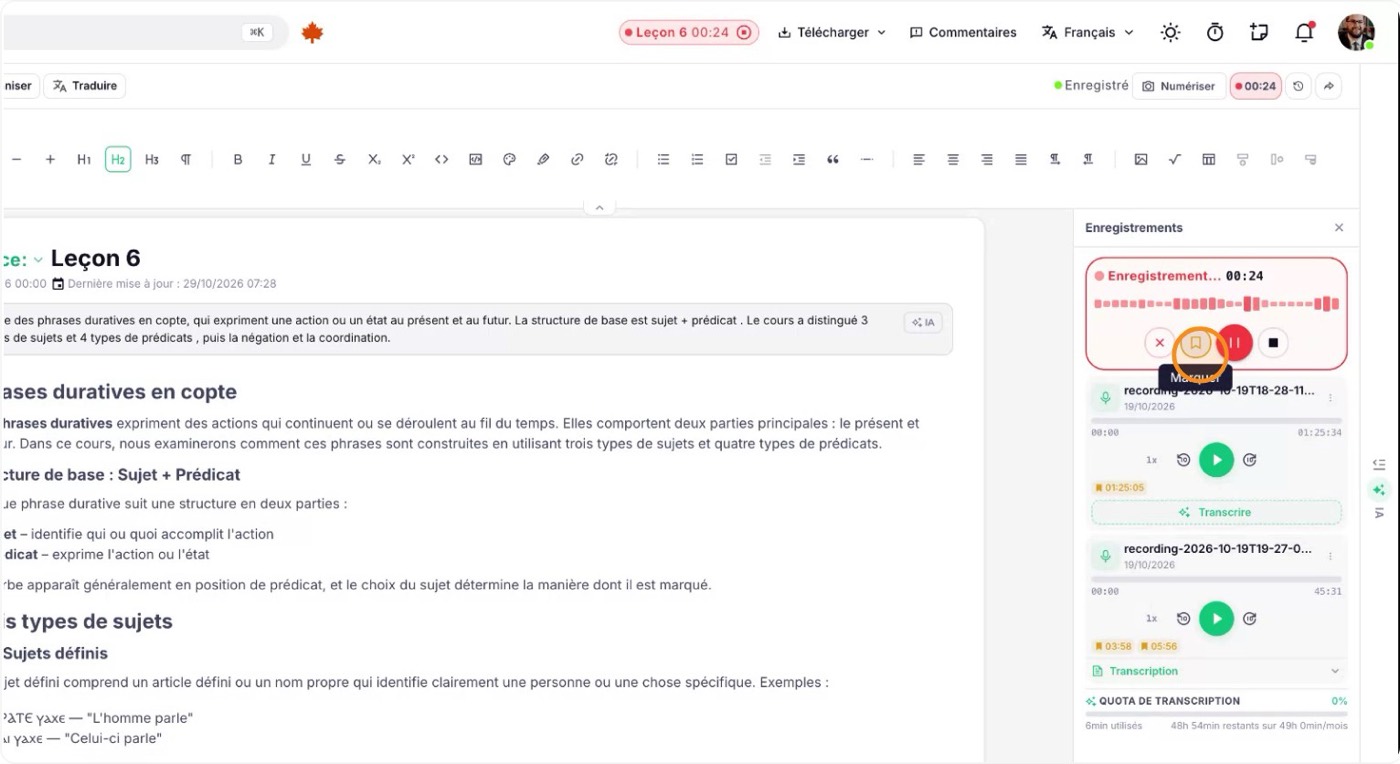Screen dimensions: 1400x764
Task: Toggle italic formatting
Action: [x=272, y=159]
